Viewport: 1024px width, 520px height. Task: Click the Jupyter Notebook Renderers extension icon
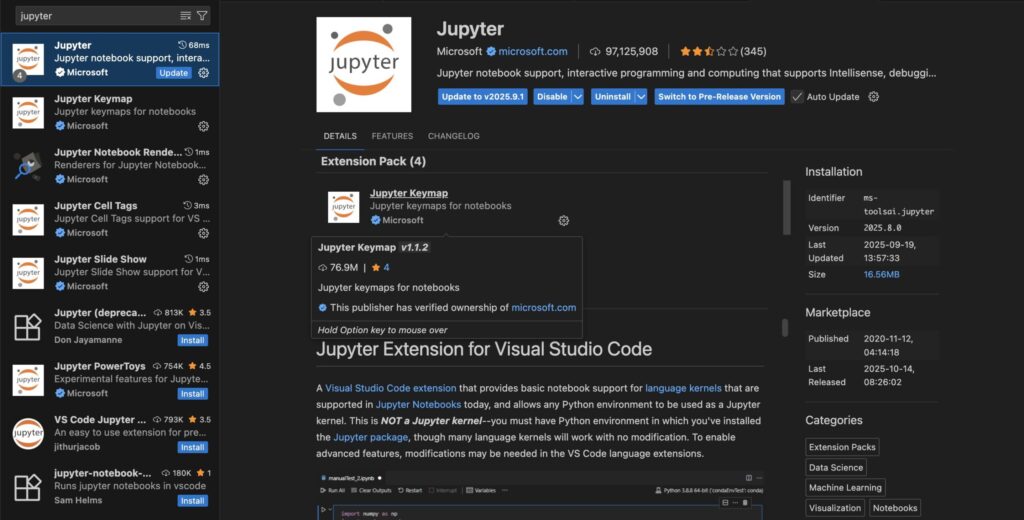click(x=27, y=166)
